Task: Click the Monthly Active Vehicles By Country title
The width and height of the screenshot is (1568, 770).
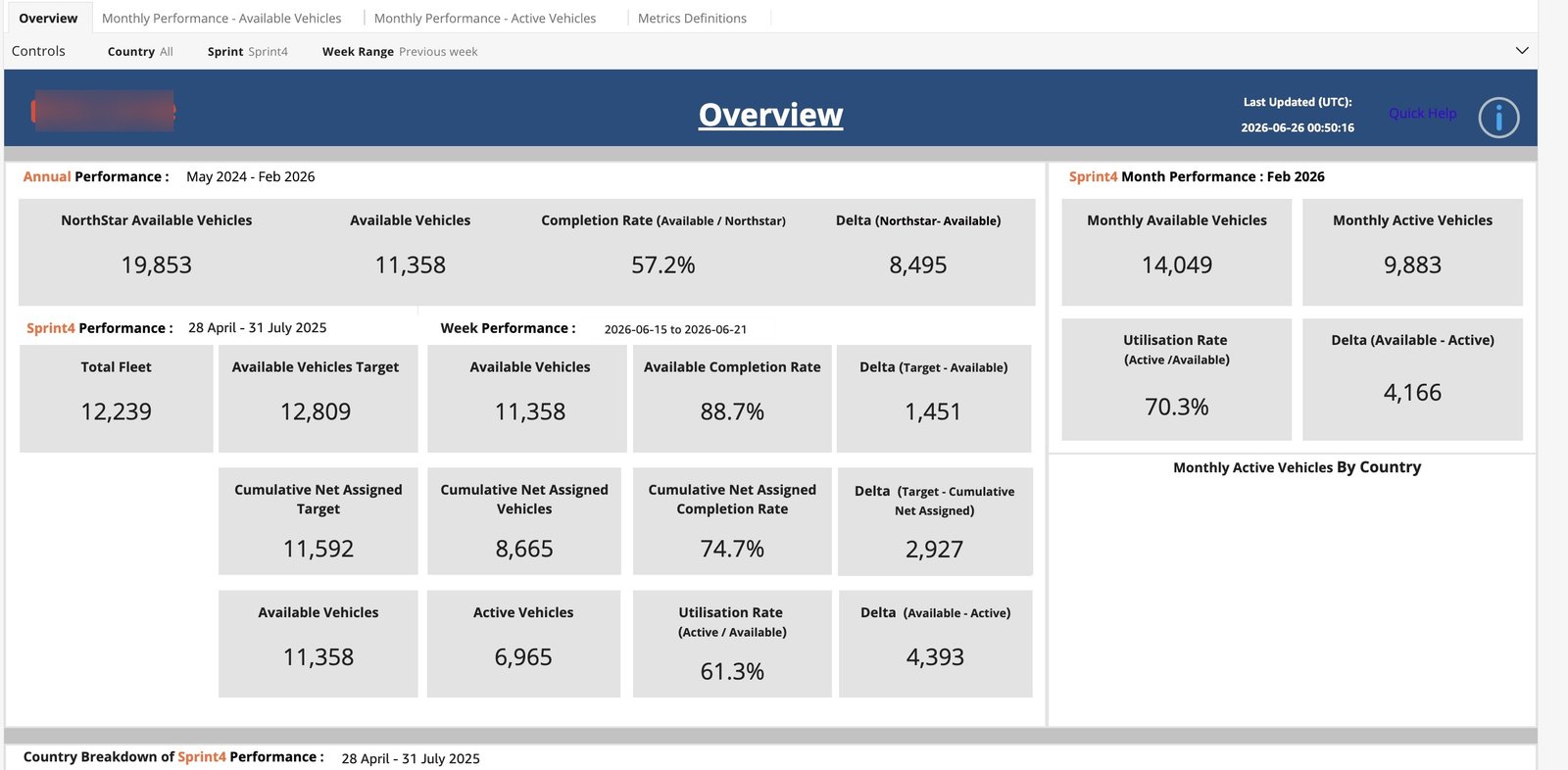Action: 1297,467
